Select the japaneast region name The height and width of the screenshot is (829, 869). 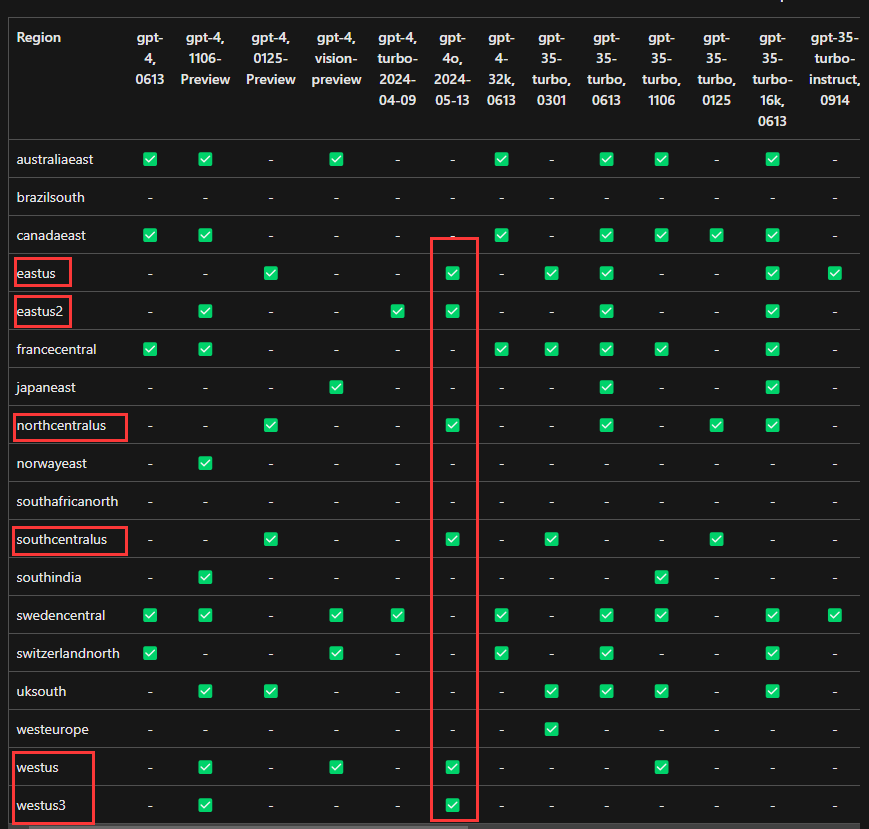click(45, 387)
